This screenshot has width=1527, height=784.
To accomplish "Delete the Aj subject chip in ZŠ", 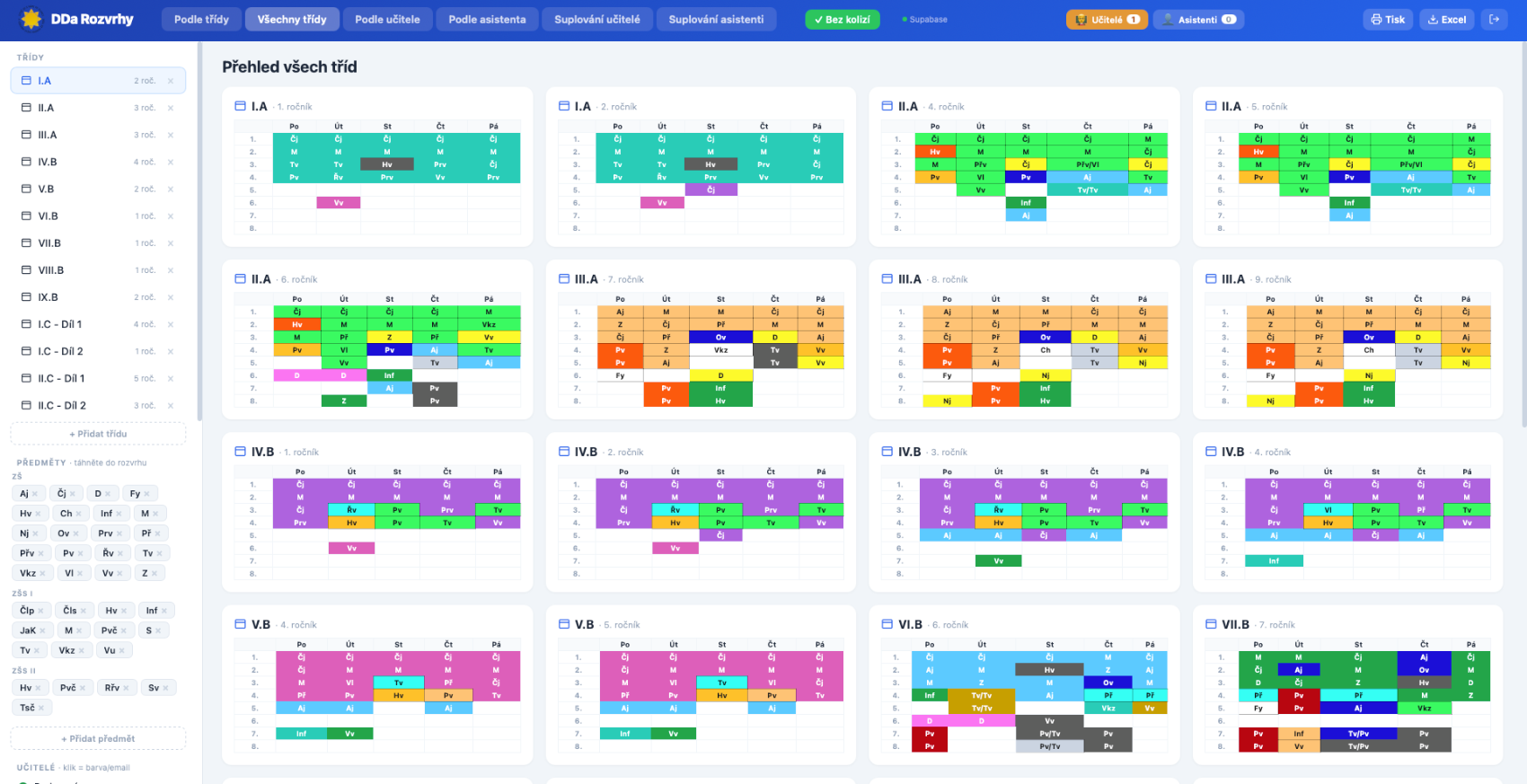I will coord(35,494).
